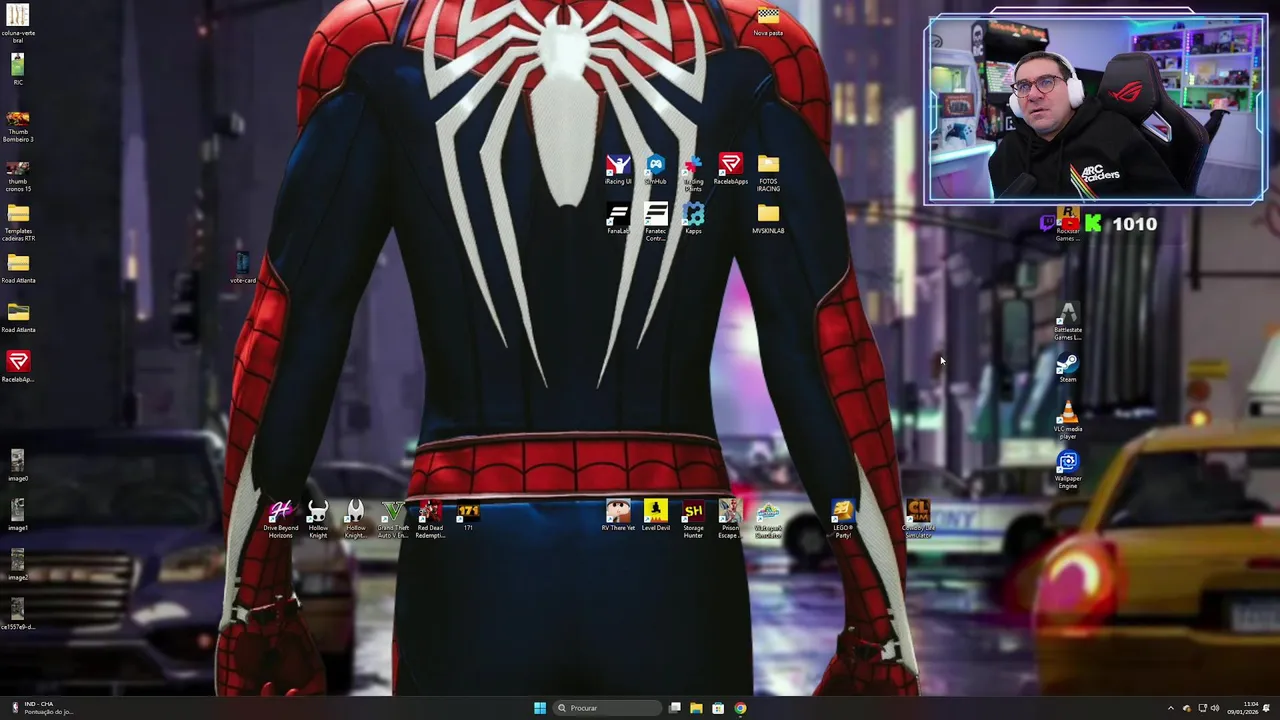This screenshot has height=720, width=1280.
Task: Launch Google Chrome from the taskbar
Action: [x=740, y=708]
